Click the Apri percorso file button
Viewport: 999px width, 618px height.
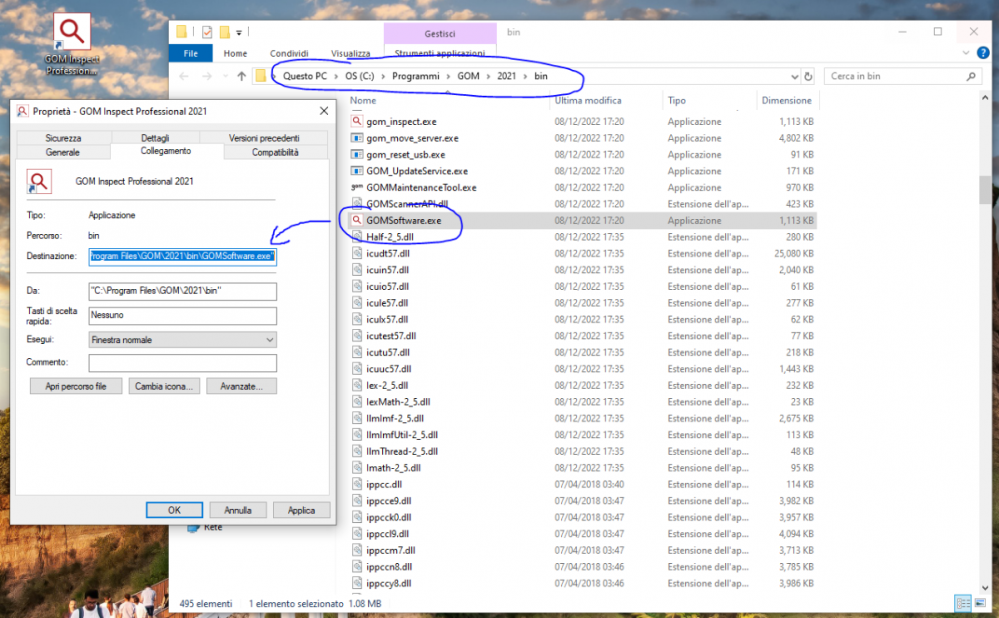click(x=75, y=385)
